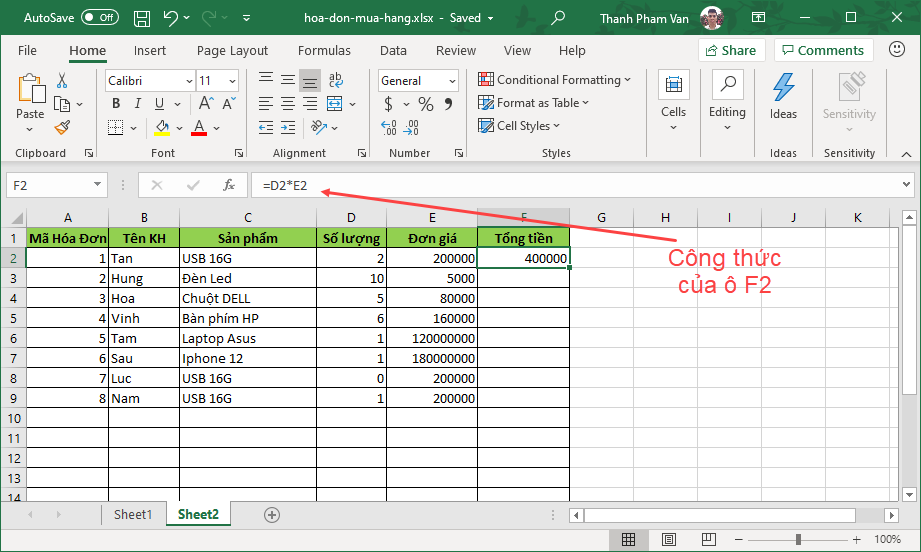
Task: Click the Copy icon
Action: [x=62, y=105]
